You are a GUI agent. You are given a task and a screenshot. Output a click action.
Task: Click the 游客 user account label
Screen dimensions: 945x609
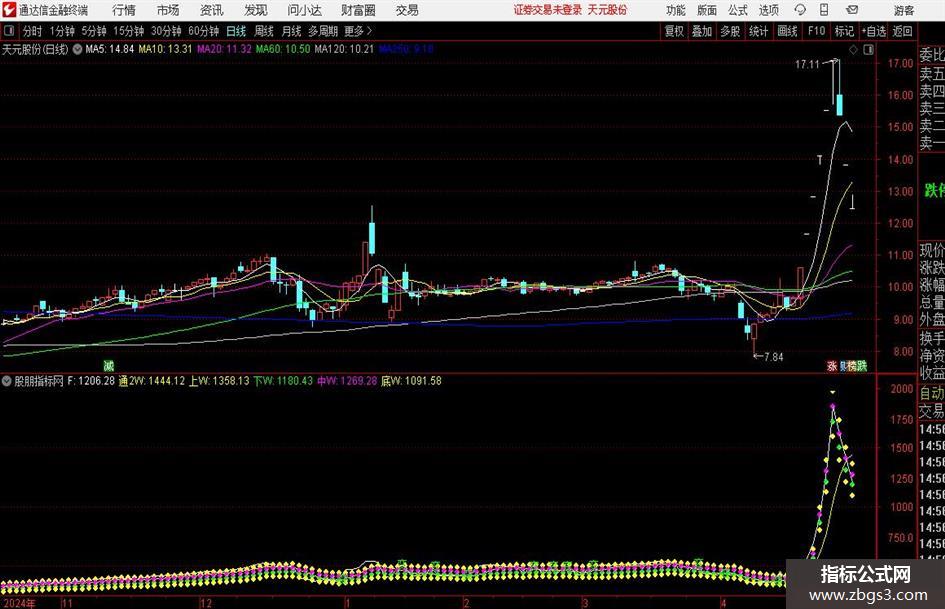click(x=903, y=10)
